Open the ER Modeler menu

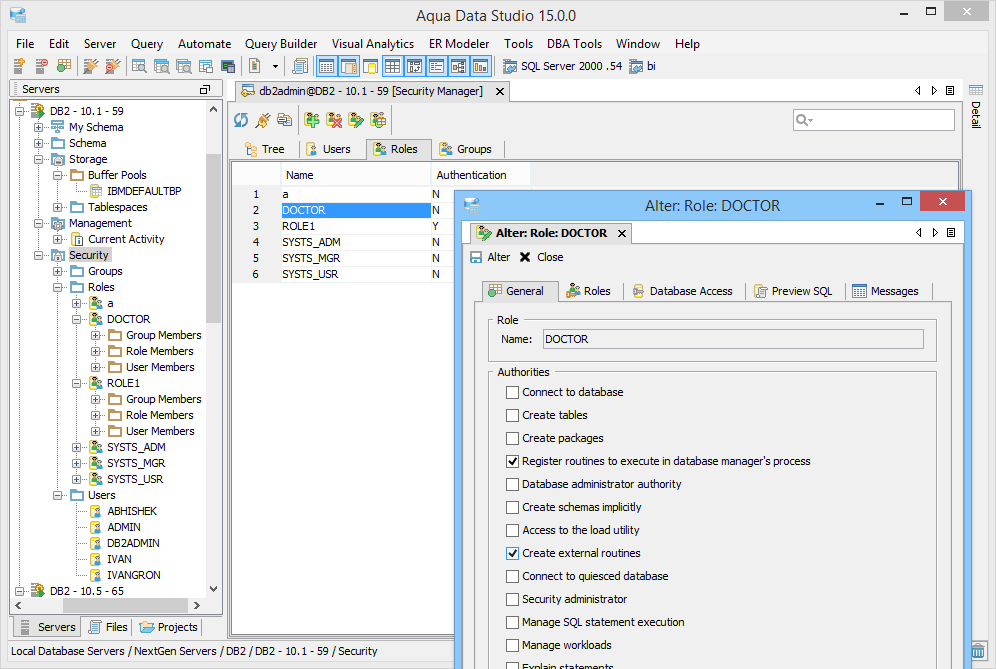(x=459, y=44)
